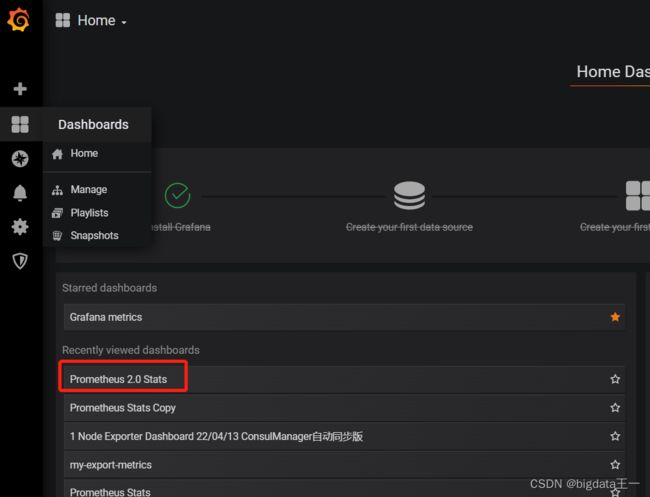Star the Prometheus Stats Copy dashboard
650x497 pixels.
615,407
